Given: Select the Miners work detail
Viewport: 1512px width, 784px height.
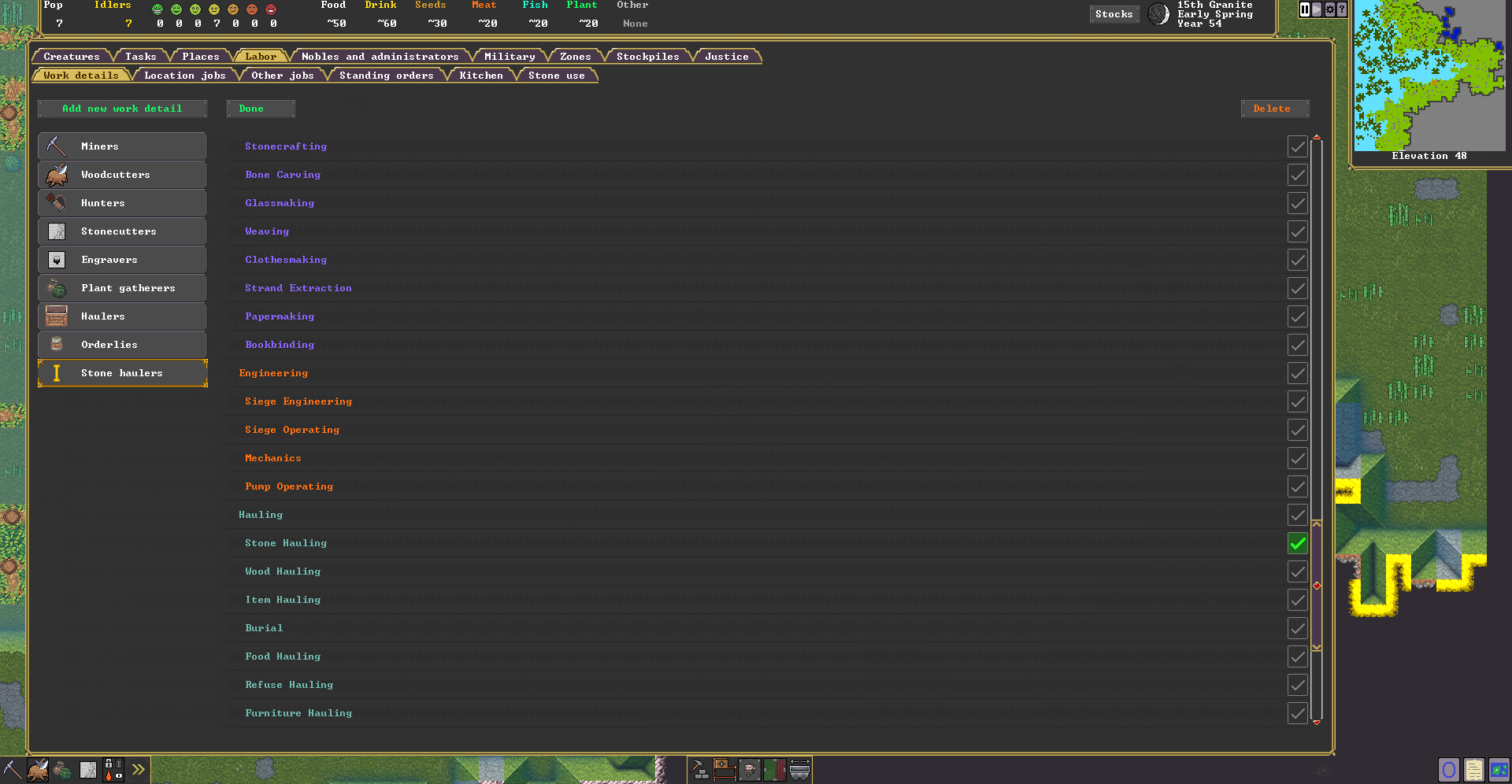Looking at the screenshot, I should click(x=123, y=146).
